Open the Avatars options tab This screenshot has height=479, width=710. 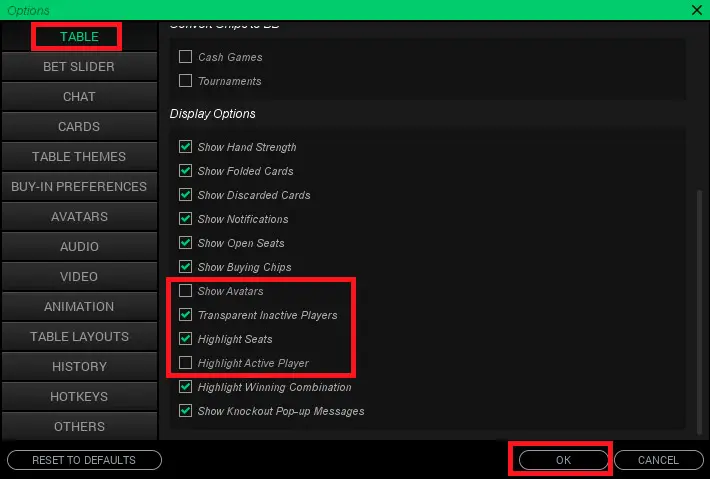(79, 217)
